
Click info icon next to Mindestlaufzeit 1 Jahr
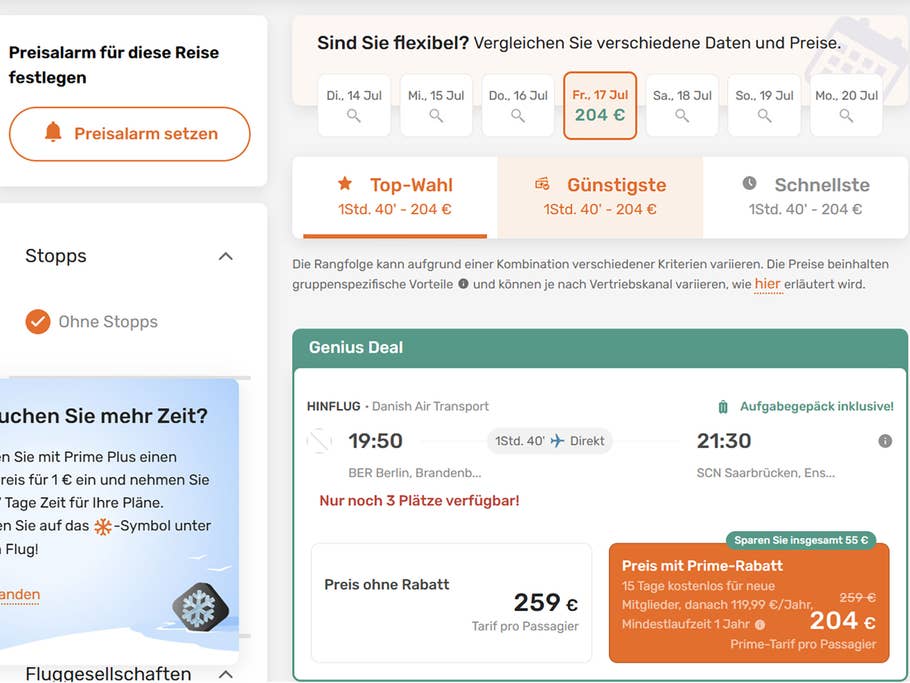pos(760,625)
